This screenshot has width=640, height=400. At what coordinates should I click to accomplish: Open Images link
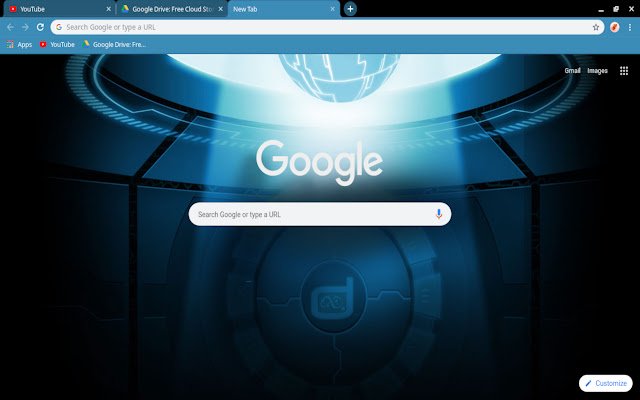point(597,71)
